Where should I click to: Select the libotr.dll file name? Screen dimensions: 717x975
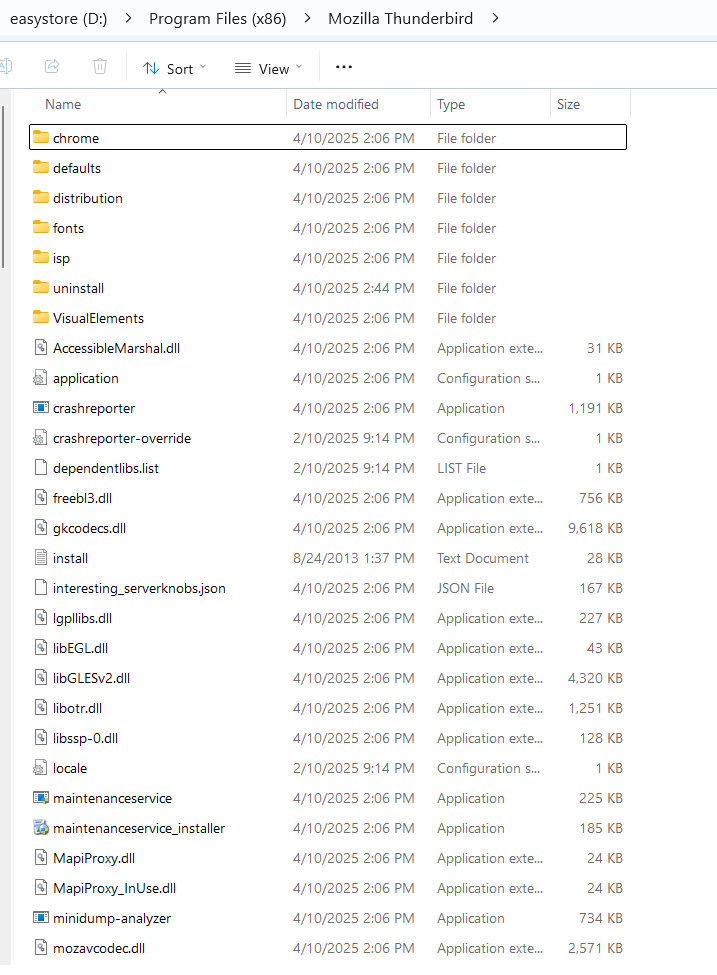tap(77, 708)
